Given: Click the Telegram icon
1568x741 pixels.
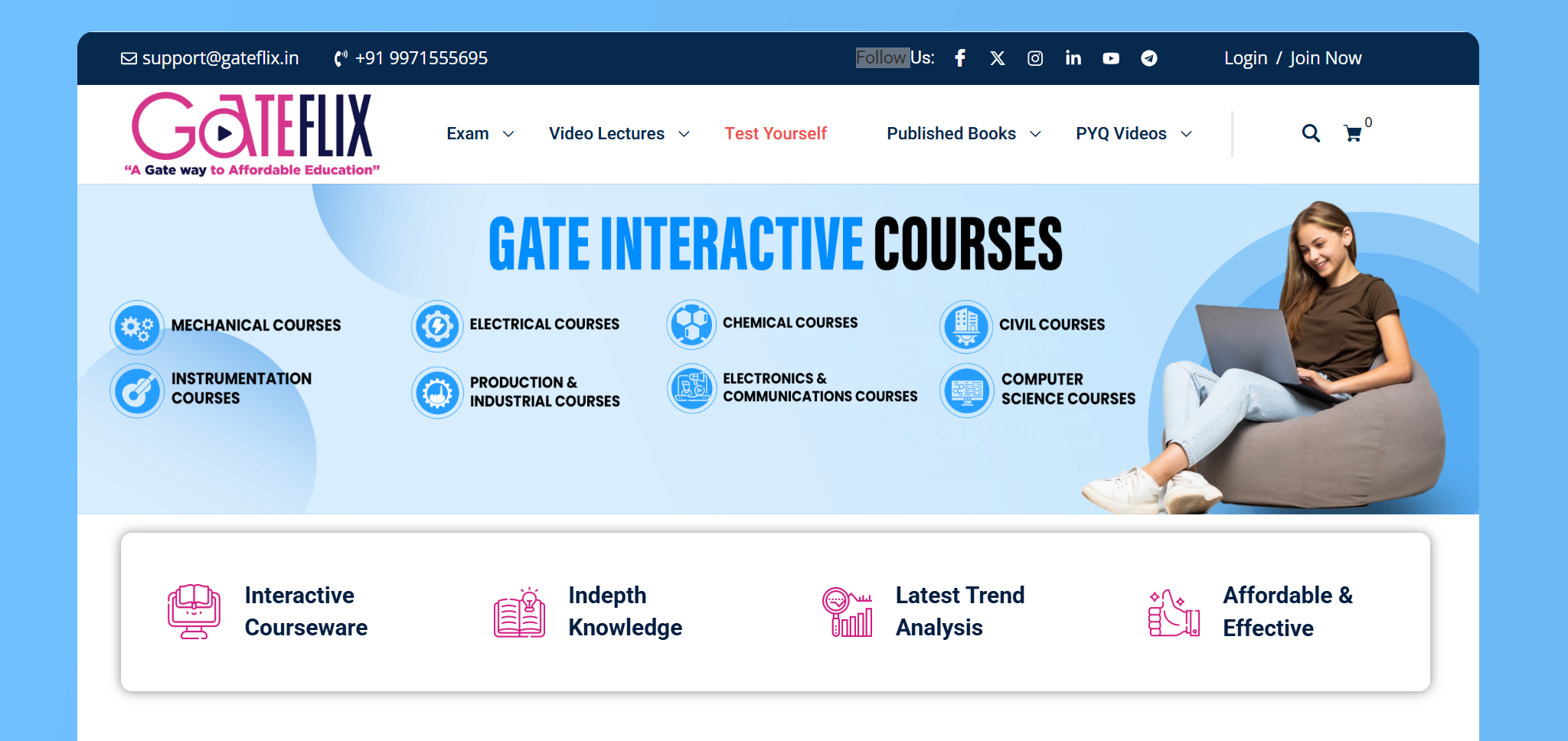Looking at the screenshot, I should click(1148, 58).
